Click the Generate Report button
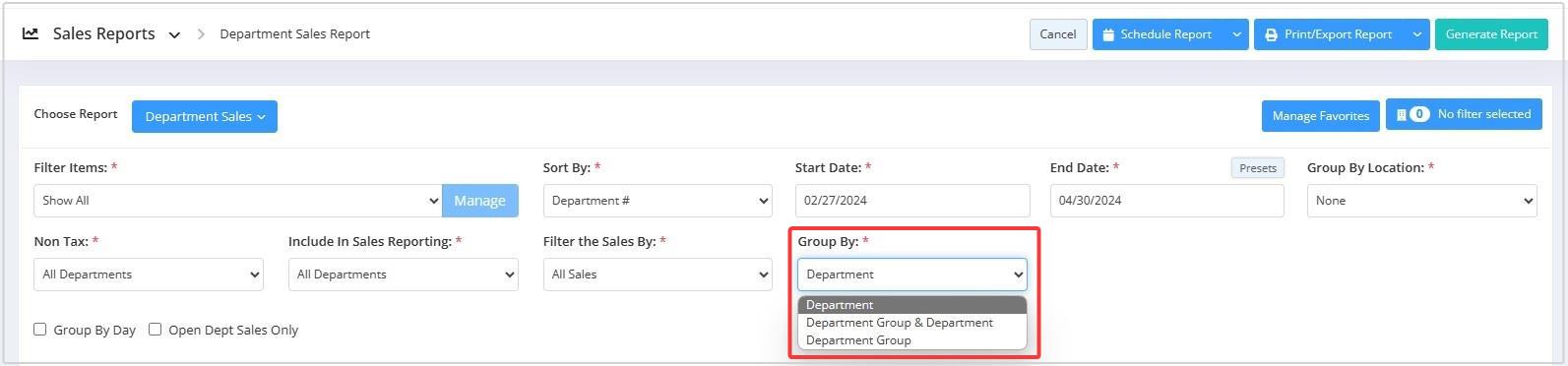Screen dimensions: 1568x366 tap(1491, 34)
